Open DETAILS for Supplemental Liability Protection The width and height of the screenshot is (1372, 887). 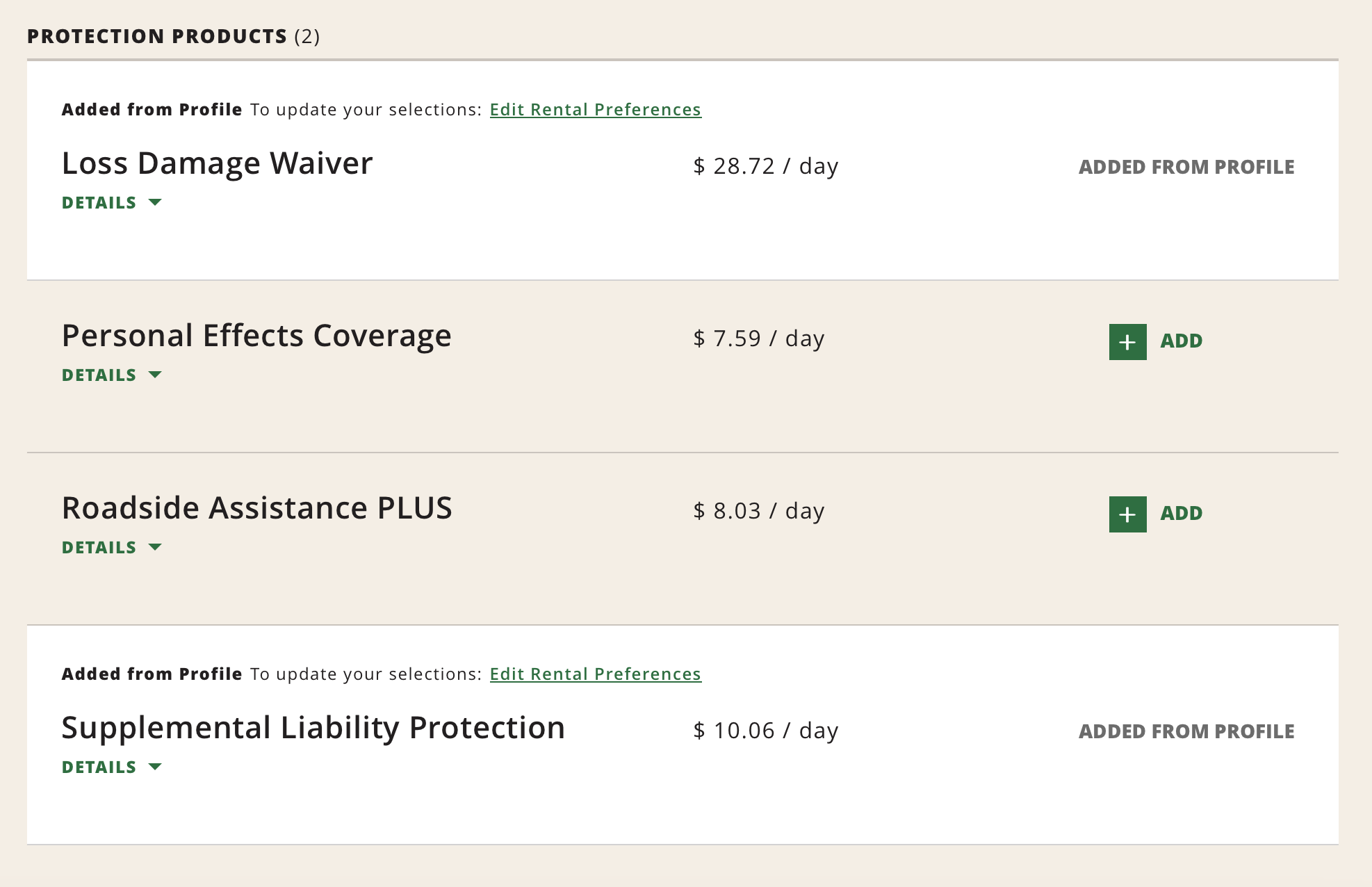click(99, 767)
